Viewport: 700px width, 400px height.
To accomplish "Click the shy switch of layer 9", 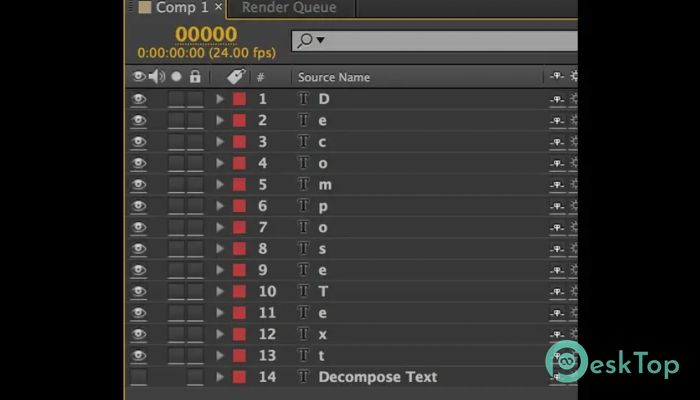I will coord(557,271).
